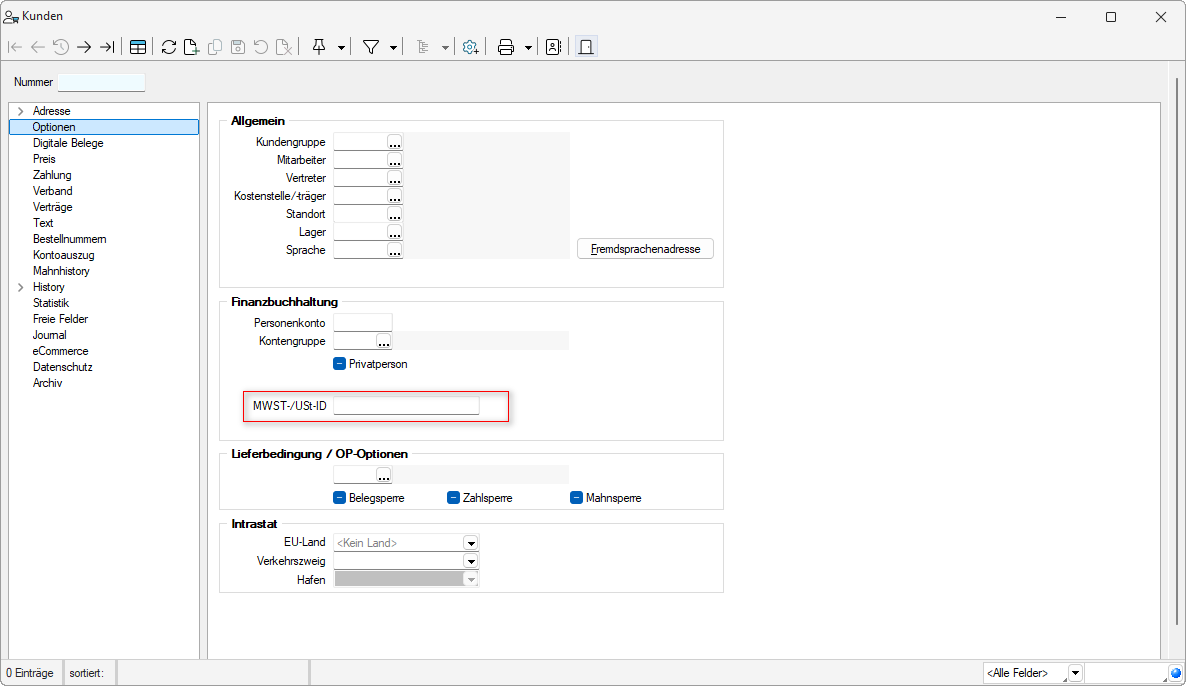Click into the MWST-/USt-ID field

click(x=406, y=406)
